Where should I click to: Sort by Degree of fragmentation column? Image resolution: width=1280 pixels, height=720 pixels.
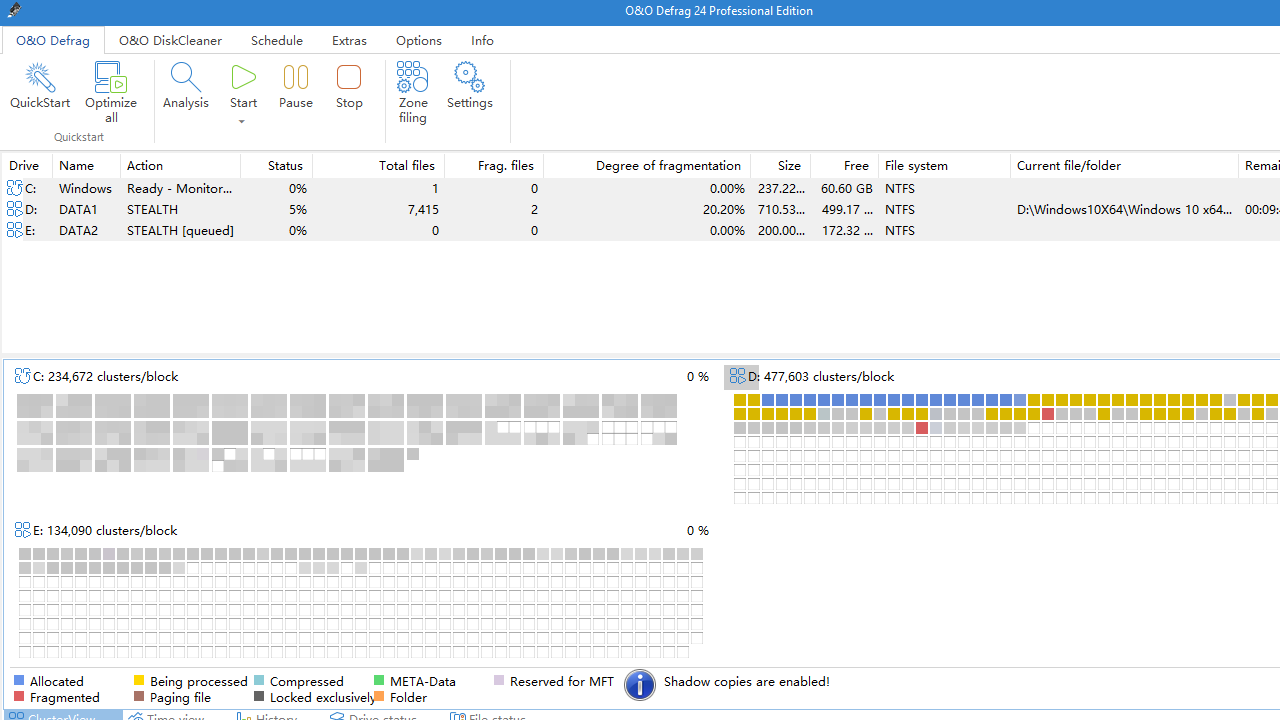668,166
